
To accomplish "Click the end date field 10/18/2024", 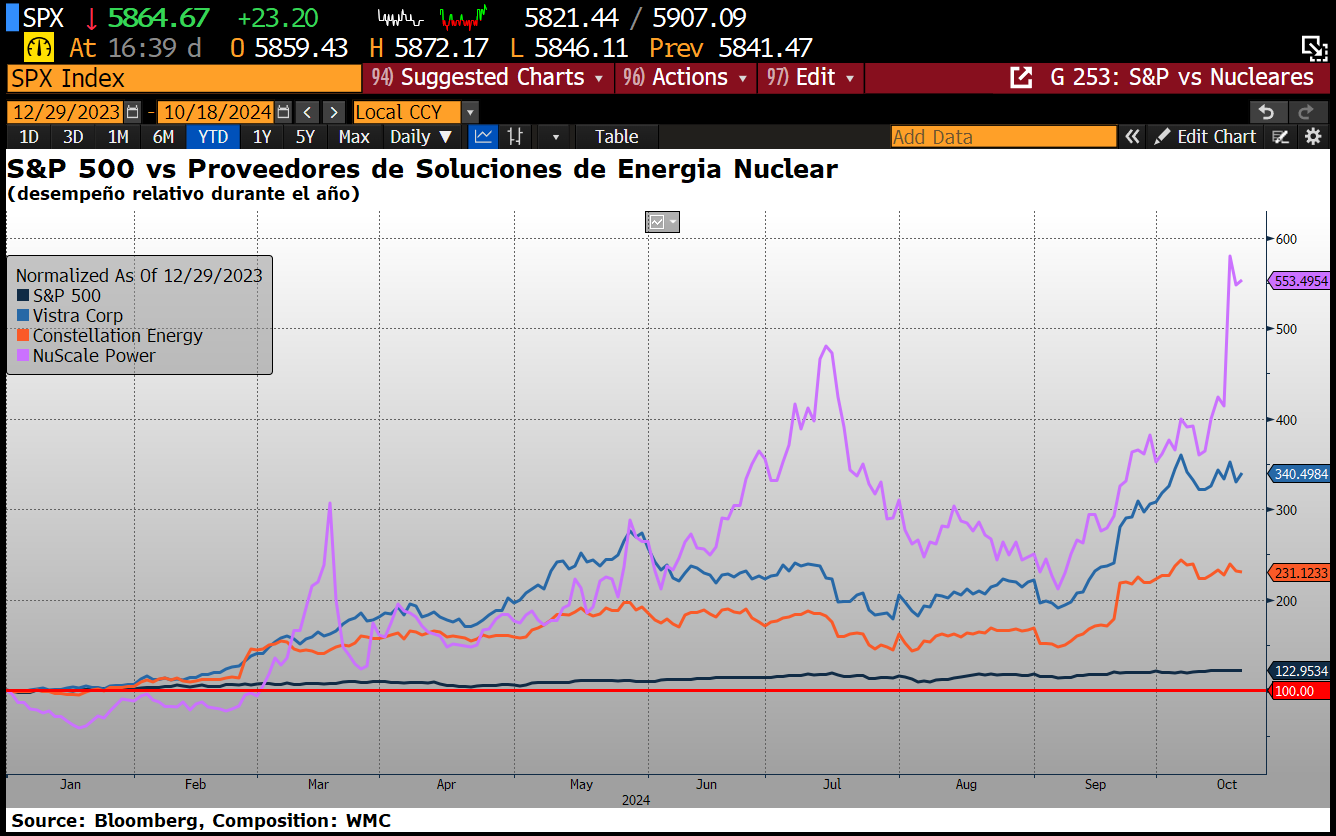I will coord(216,112).
